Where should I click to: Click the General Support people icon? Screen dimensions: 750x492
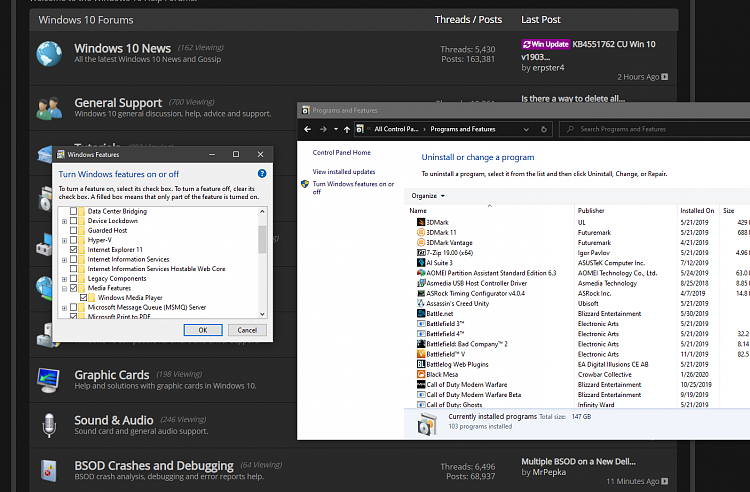tap(49, 108)
